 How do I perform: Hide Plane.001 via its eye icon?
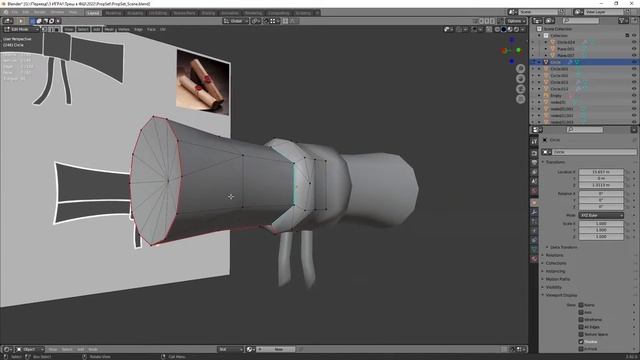pyautogui.click(x=634, y=49)
